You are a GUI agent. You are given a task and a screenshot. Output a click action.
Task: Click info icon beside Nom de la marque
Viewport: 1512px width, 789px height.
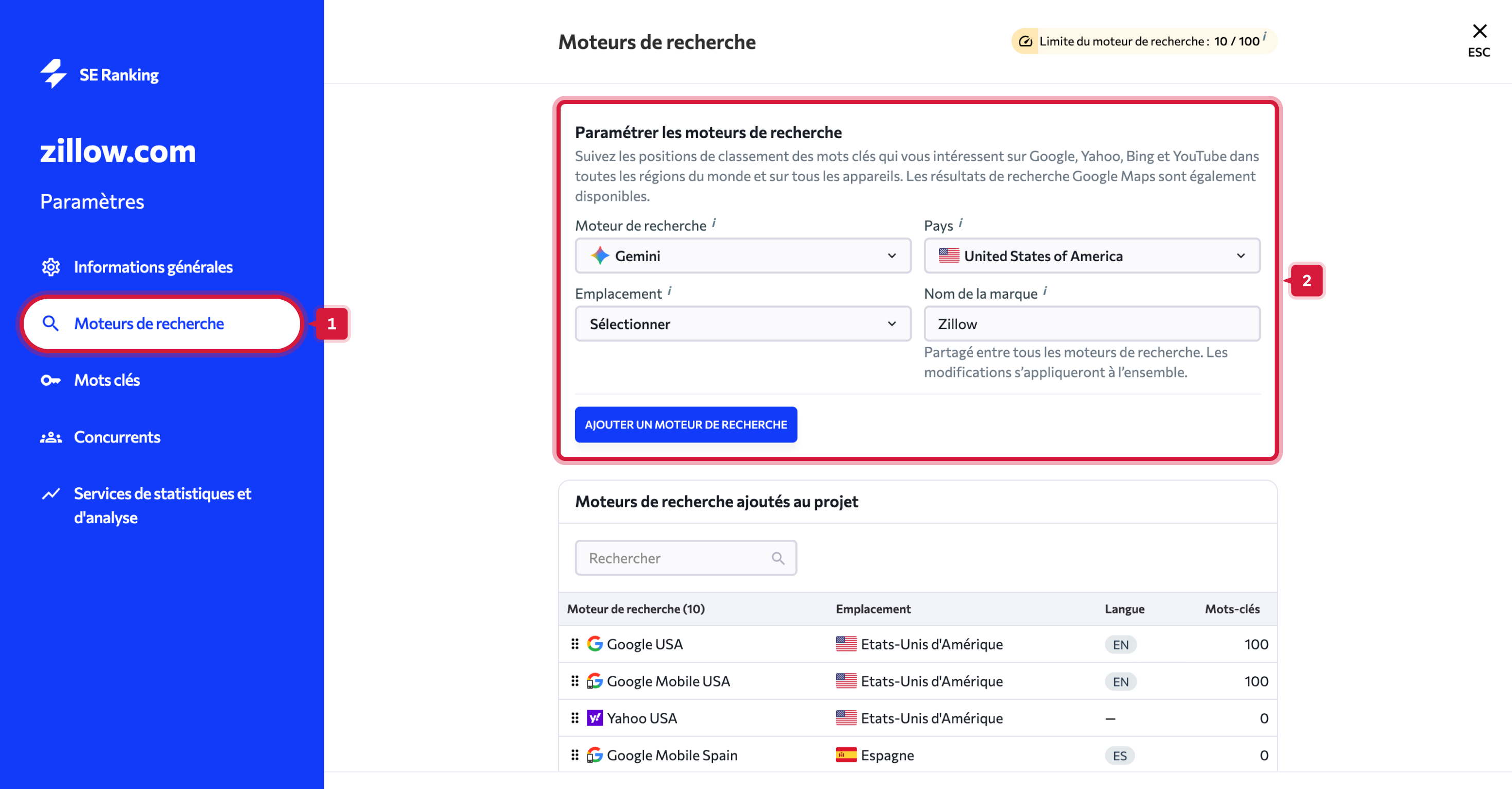(x=1045, y=290)
